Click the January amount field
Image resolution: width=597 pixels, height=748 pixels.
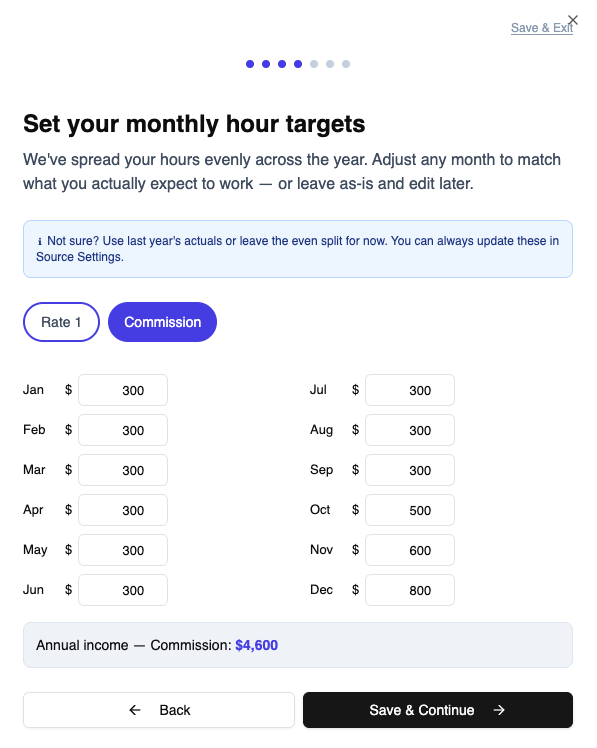tap(123, 390)
